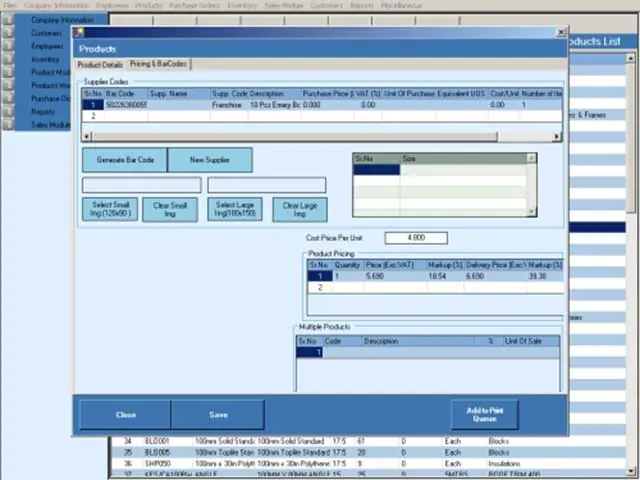
Task: Click the Generate Bar Code button
Action: 125,160
